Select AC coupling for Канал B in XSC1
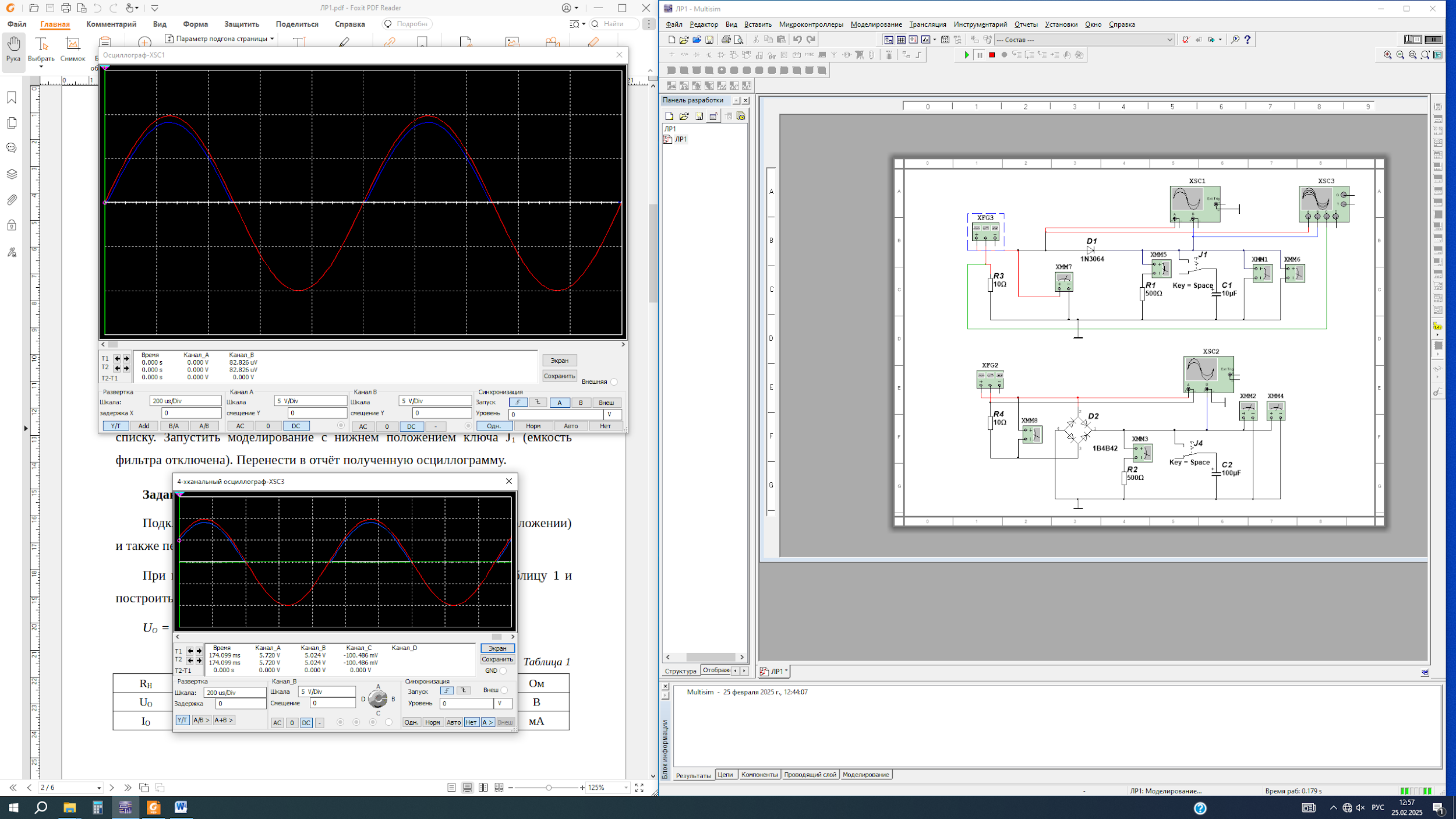Viewport: 1456px width, 819px height. (x=363, y=426)
